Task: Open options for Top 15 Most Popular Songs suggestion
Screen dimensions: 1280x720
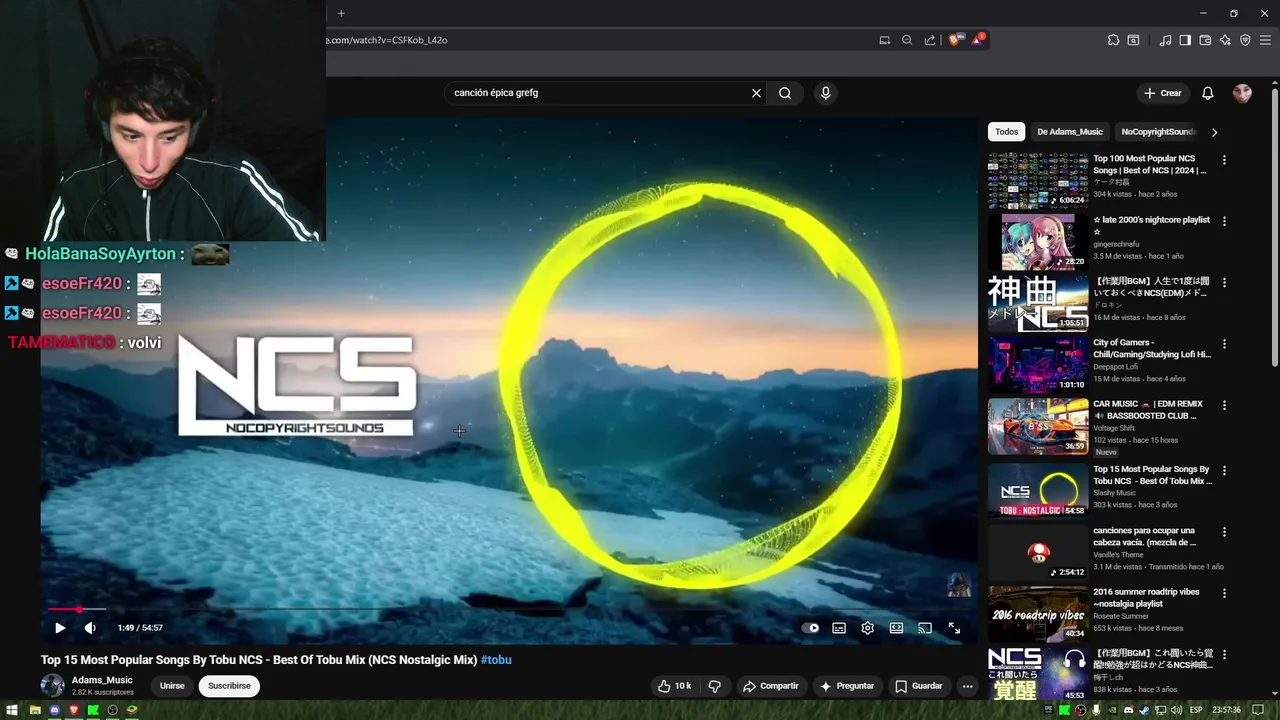Action: point(1224,470)
